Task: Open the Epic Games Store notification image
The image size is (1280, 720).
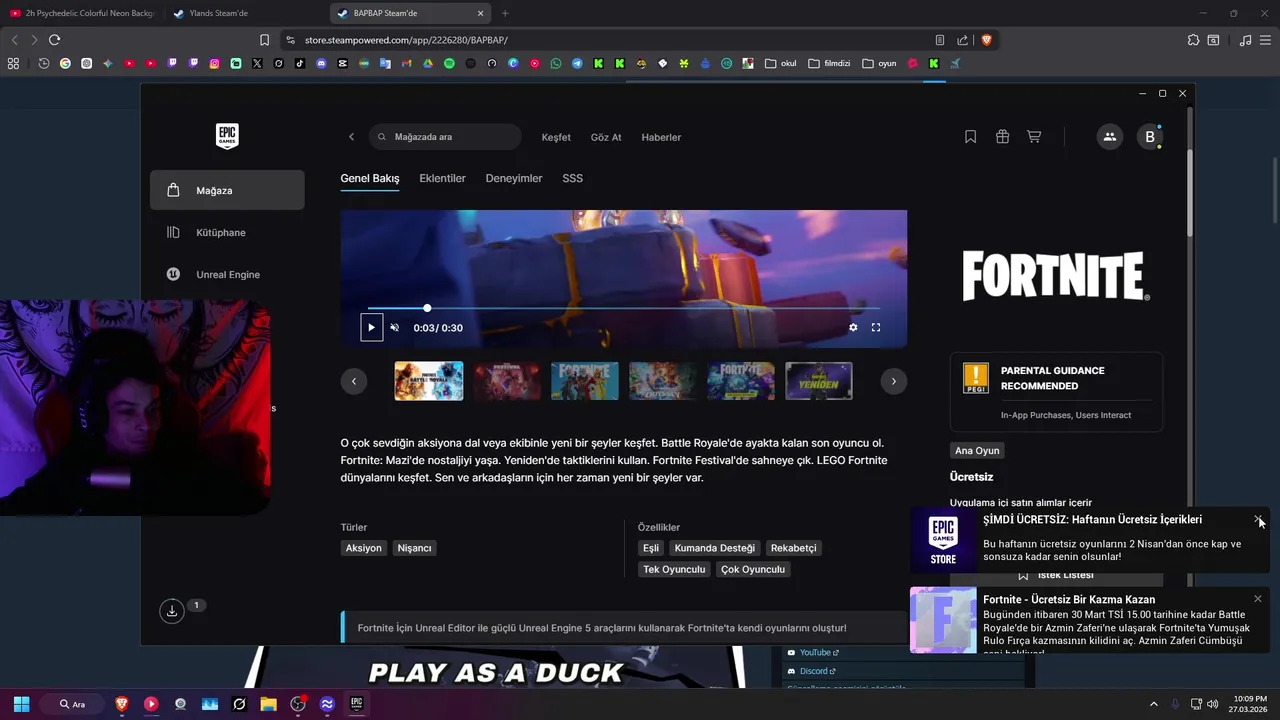Action: 943,540
